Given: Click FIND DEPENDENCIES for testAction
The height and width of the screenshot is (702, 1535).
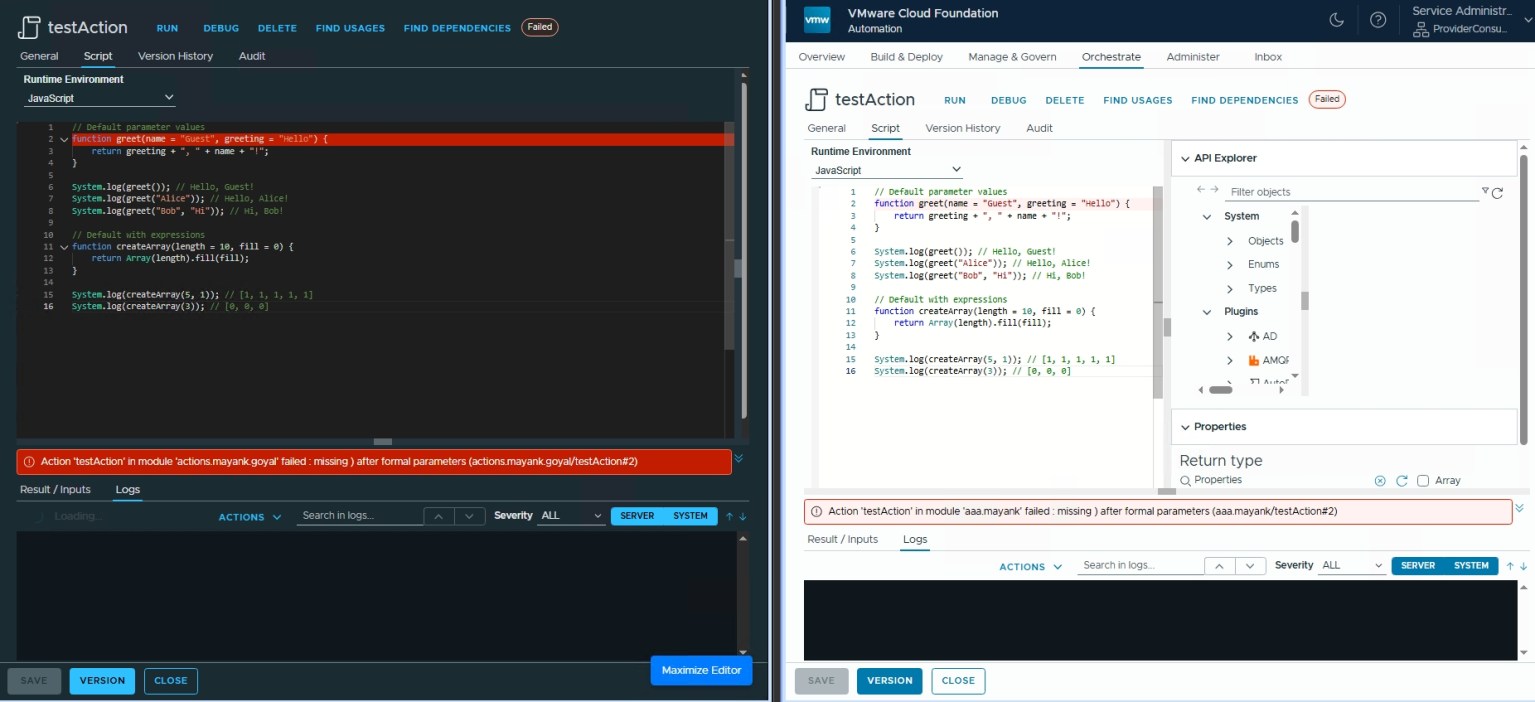Looking at the screenshot, I should point(1244,100).
